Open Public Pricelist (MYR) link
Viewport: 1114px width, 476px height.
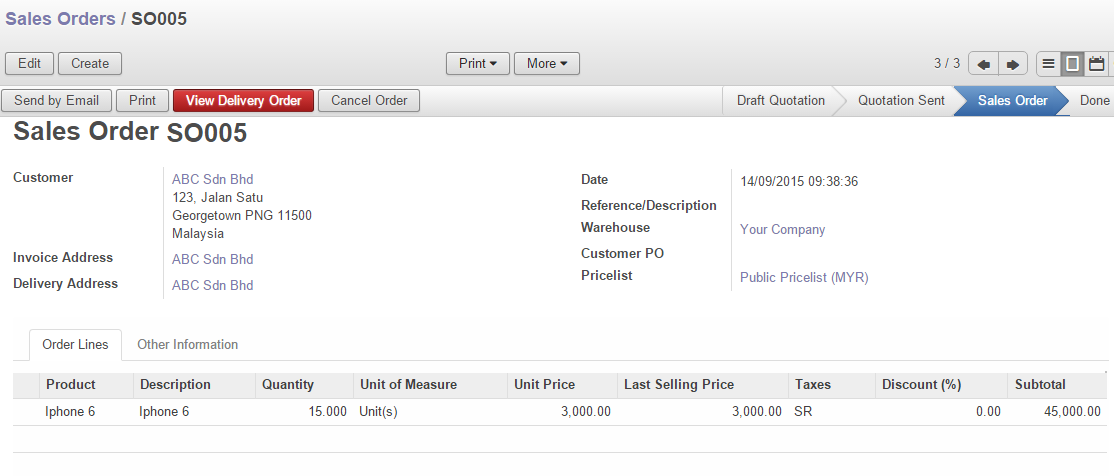click(x=803, y=278)
